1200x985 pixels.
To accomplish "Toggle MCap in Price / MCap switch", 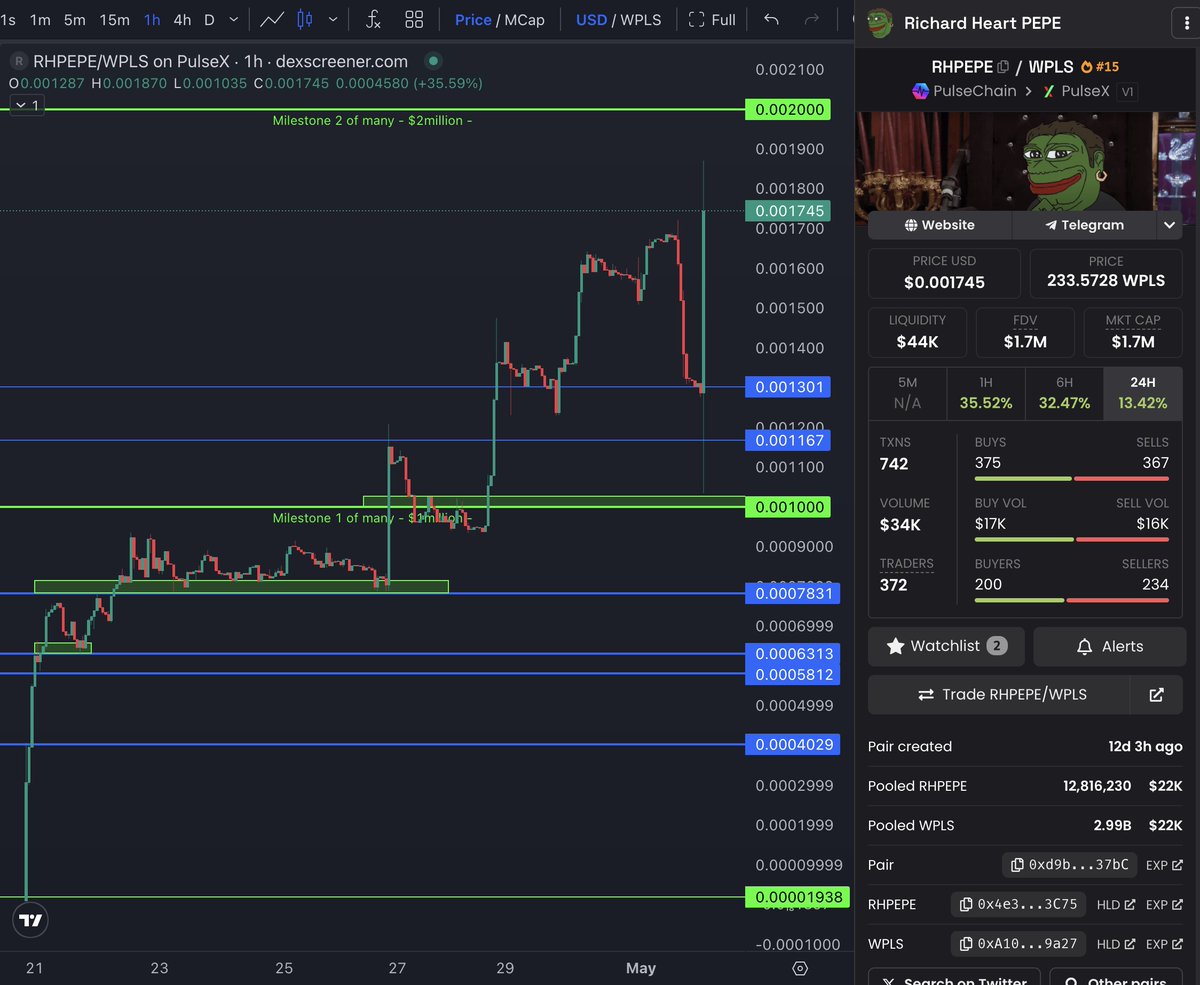I will 525,19.
